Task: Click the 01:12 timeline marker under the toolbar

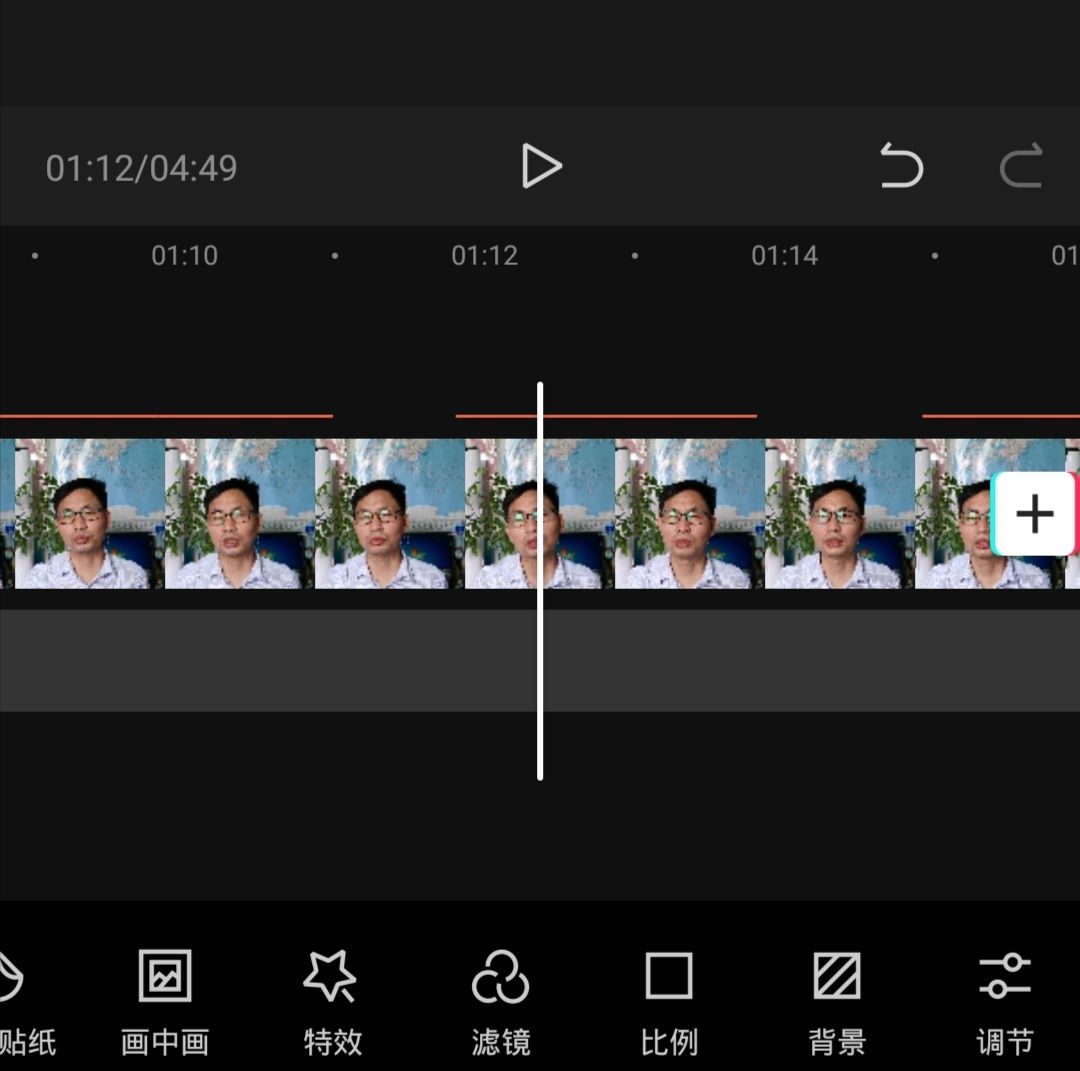Action: tap(485, 256)
